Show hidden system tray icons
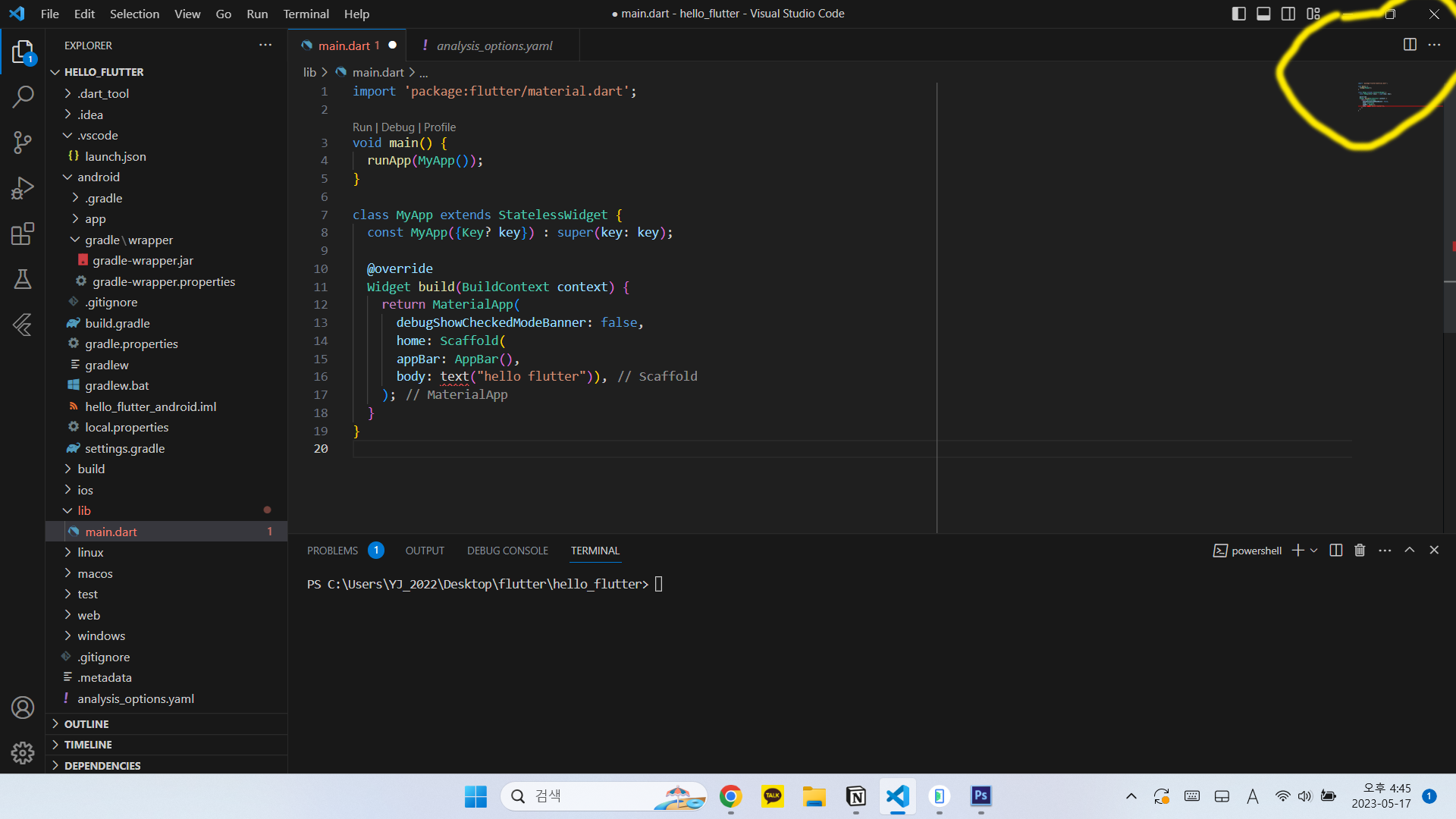Viewport: 1456px width, 819px height. [x=1131, y=796]
